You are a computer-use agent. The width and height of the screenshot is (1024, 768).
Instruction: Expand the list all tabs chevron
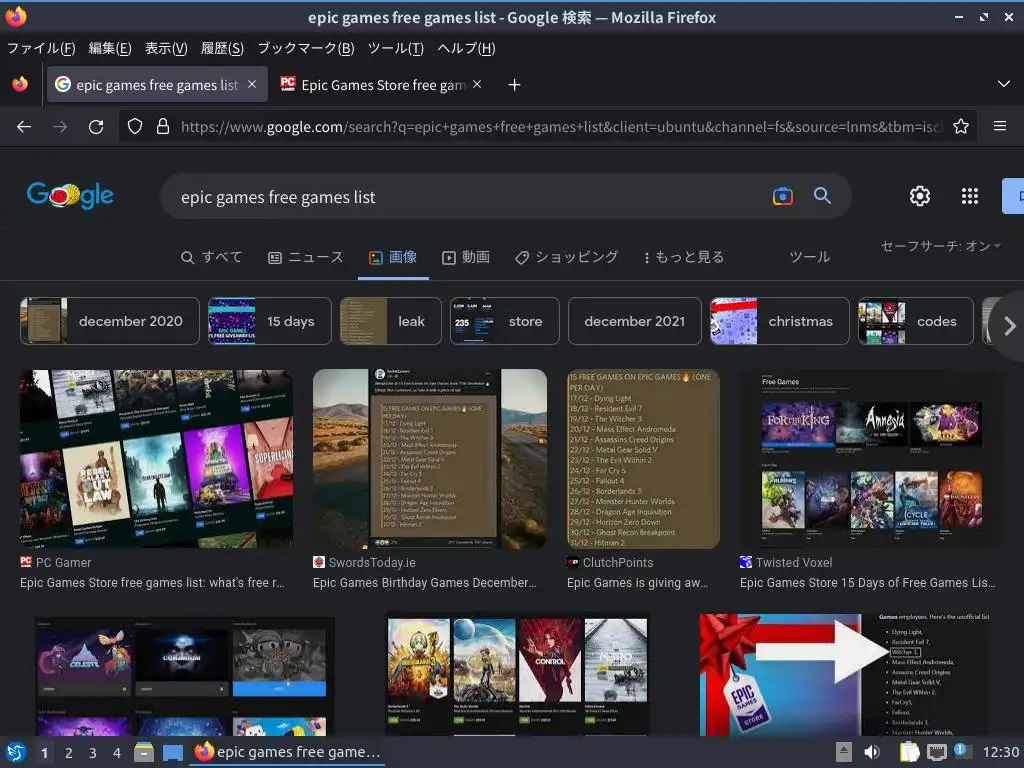point(1004,84)
